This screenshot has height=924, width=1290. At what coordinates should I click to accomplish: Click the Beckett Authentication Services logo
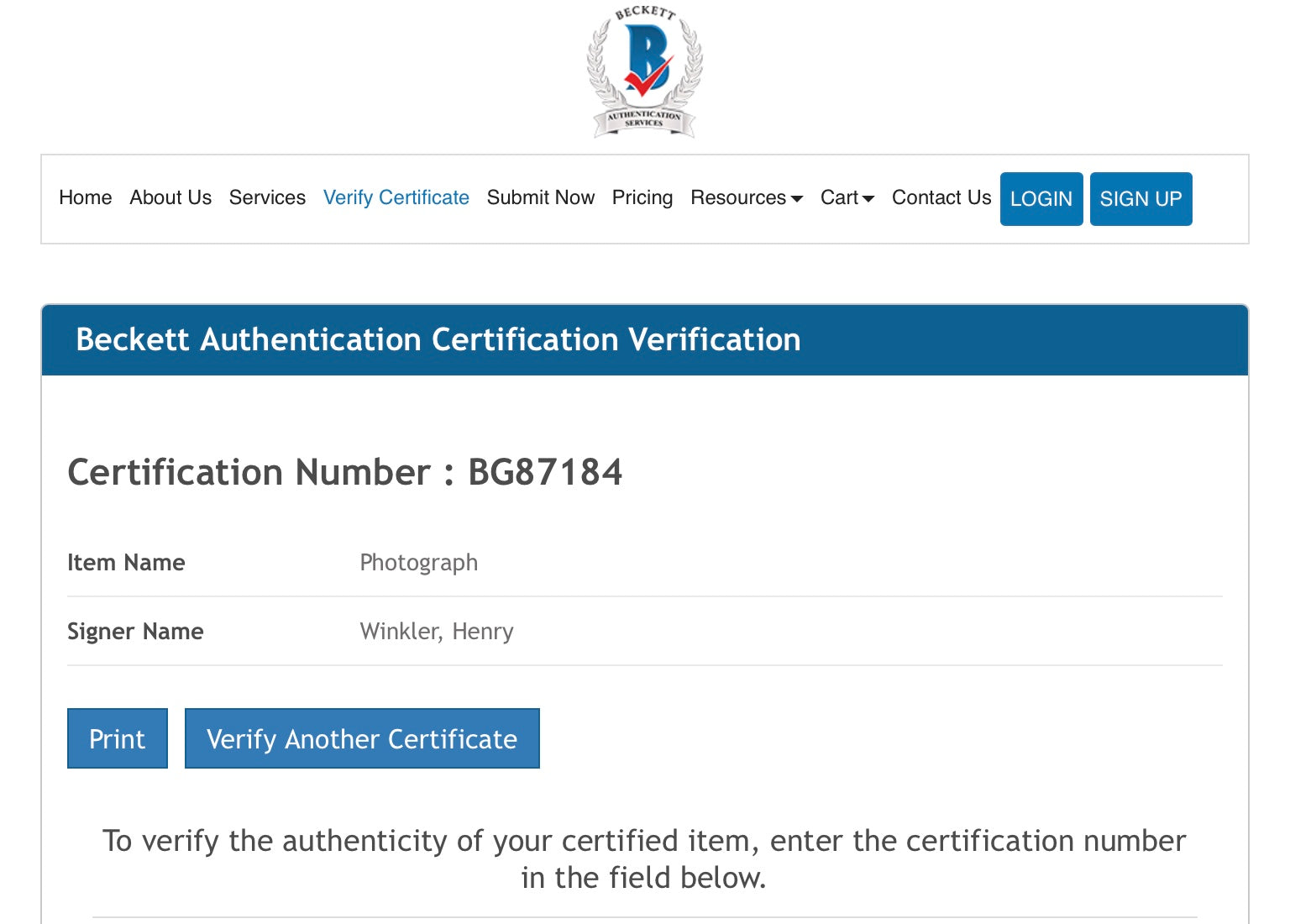[x=644, y=71]
